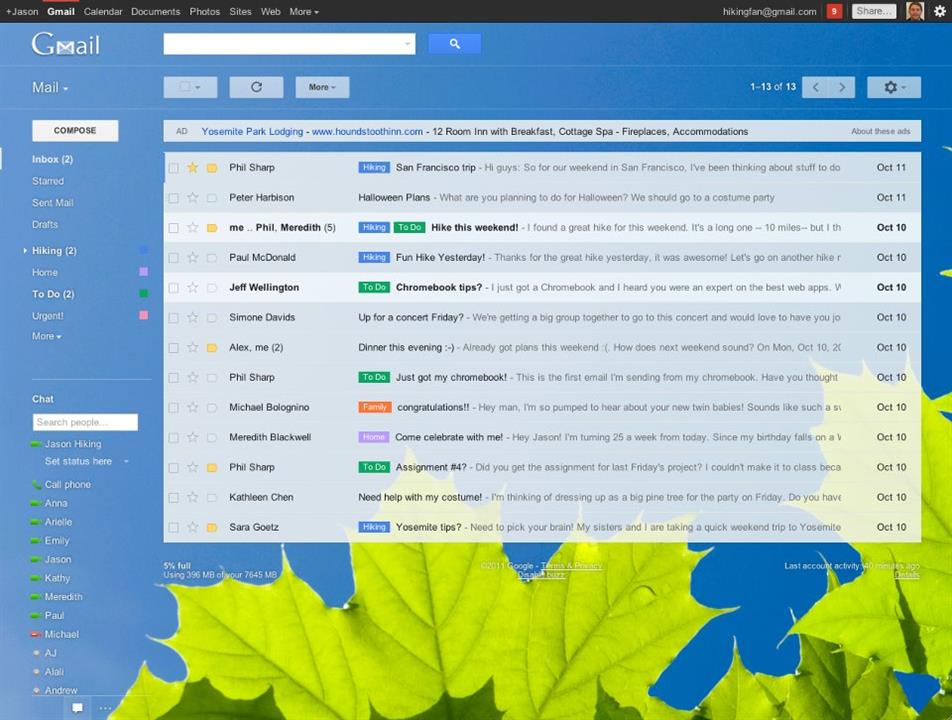This screenshot has height=720, width=952.
Task: Click the chat bubble icon at bottom
Action: pos(78,708)
